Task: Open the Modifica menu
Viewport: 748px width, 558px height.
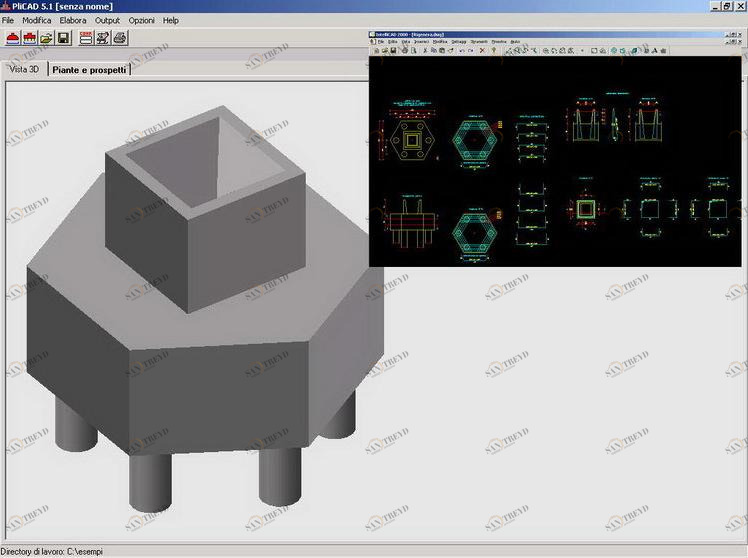Action: point(37,20)
